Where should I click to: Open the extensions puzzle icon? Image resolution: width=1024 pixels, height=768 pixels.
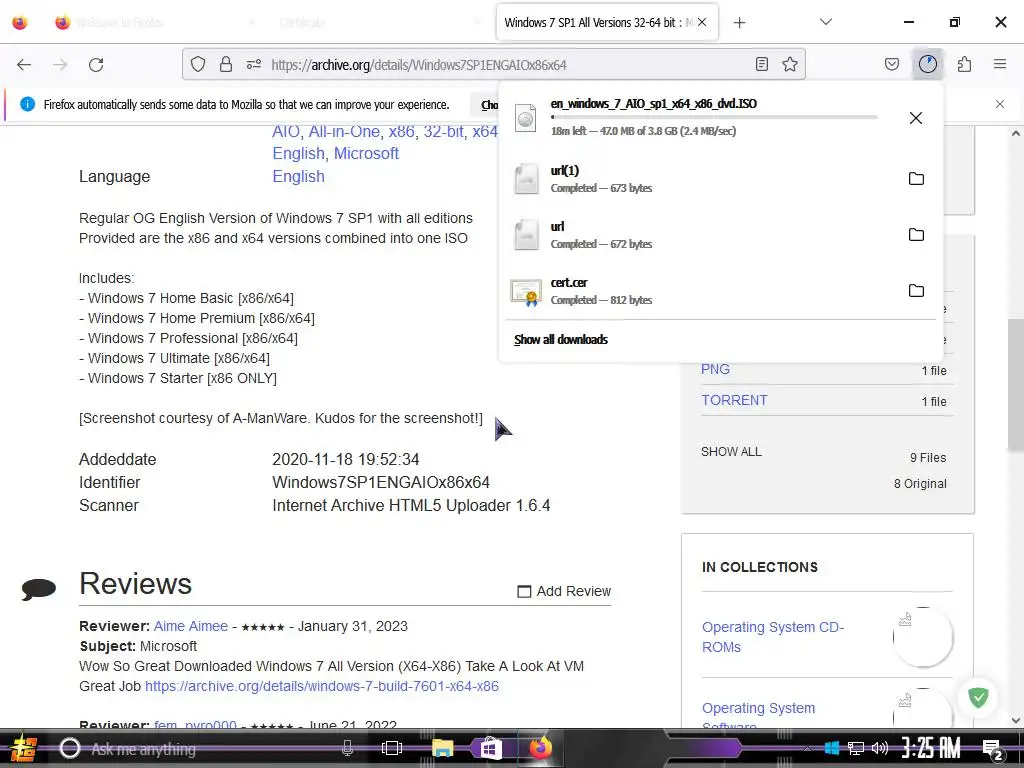tap(965, 64)
